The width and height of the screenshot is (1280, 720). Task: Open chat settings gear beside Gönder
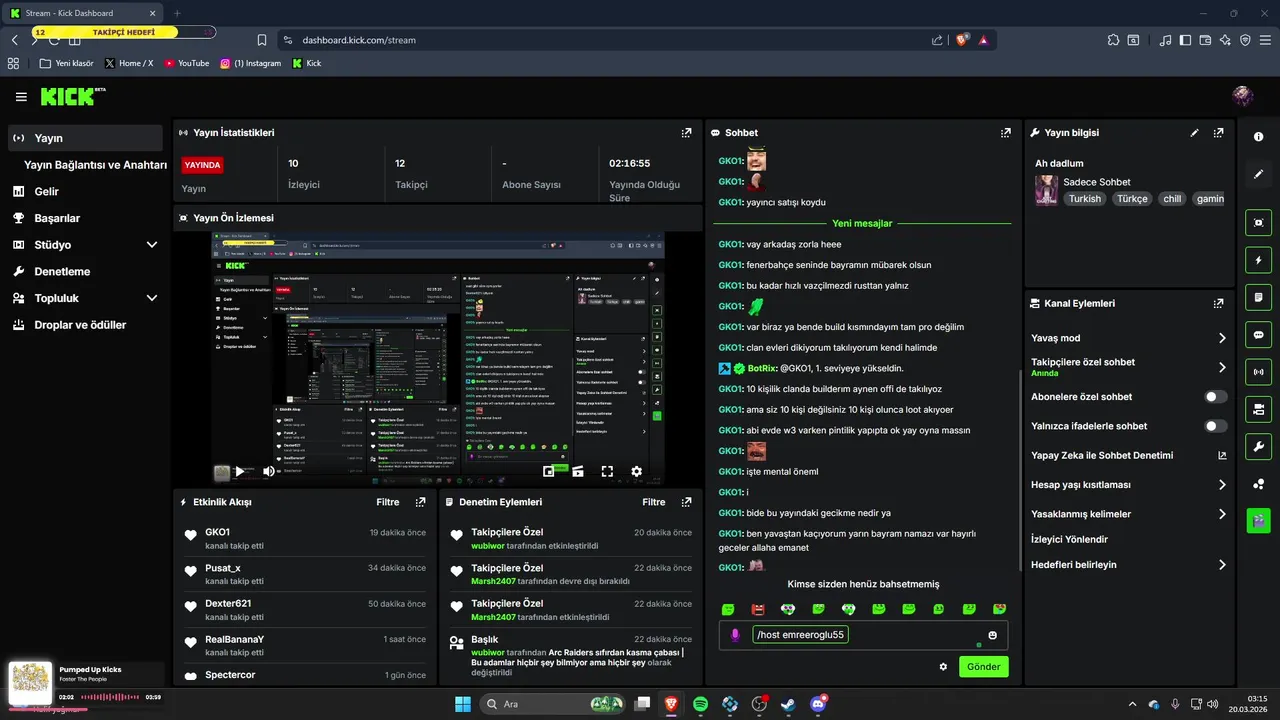[x=943, y=666]
